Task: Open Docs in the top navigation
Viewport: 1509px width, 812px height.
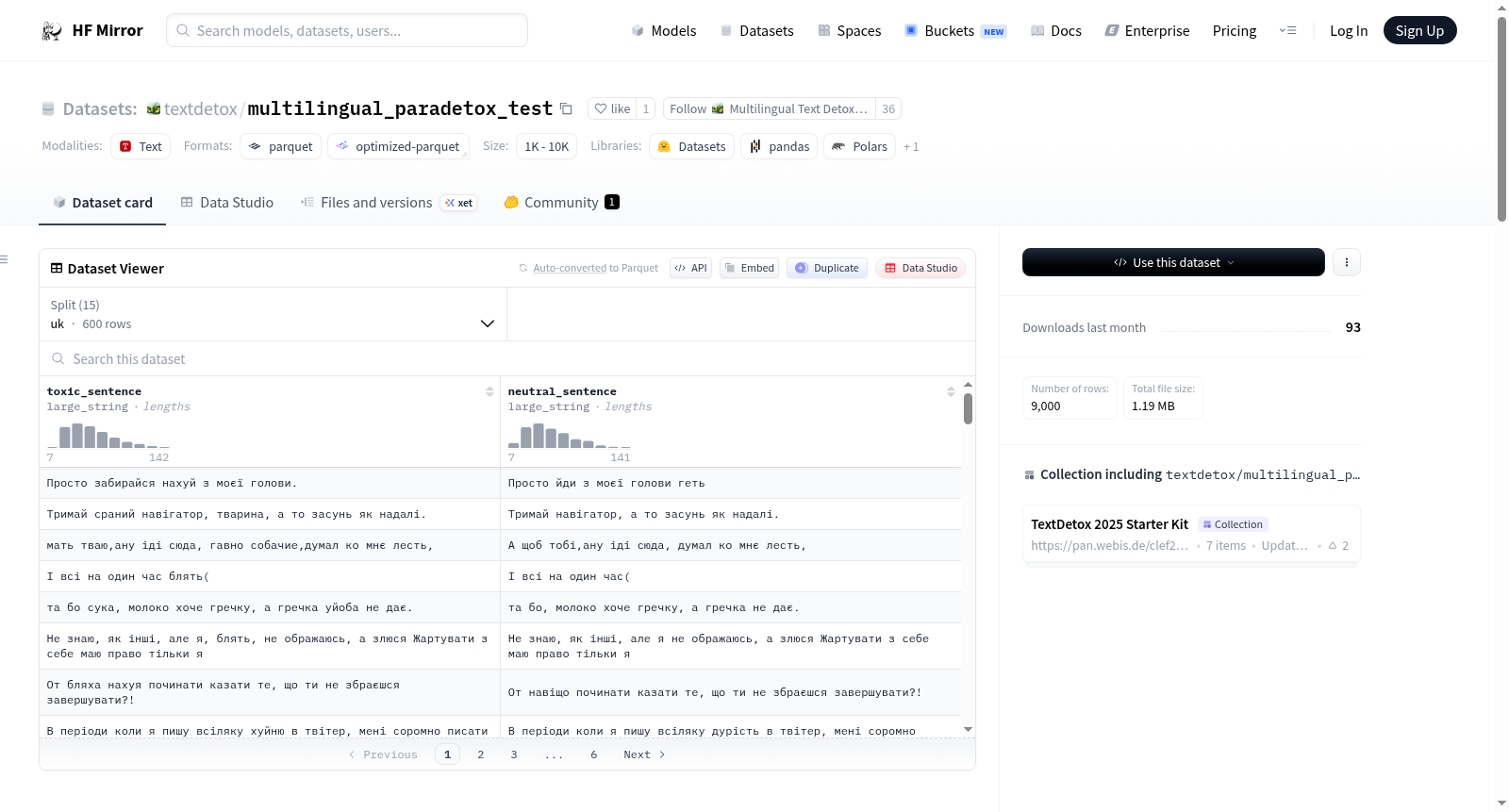Action: tap(1055, 31)
